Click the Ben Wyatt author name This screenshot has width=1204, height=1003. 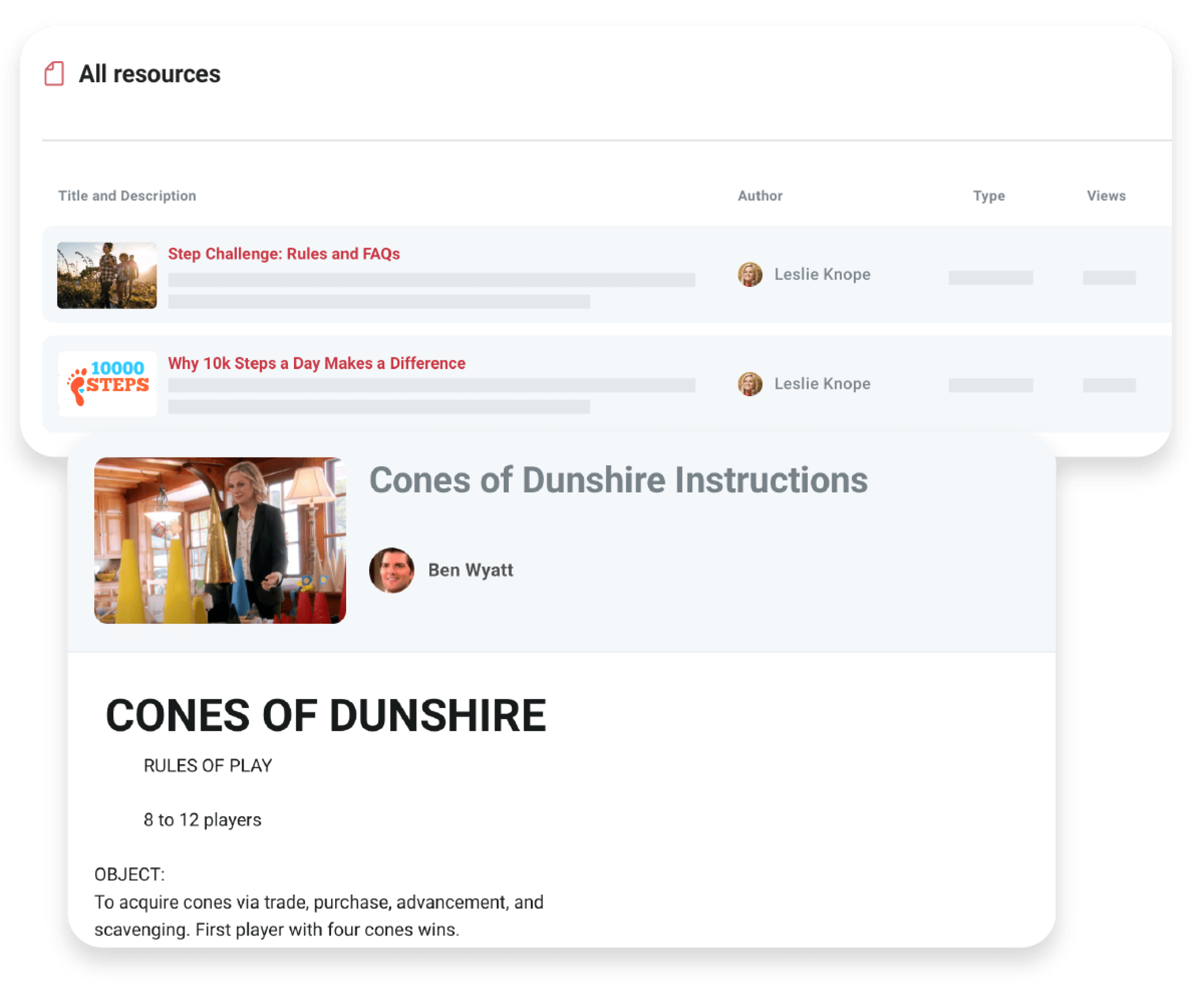pos(471,570)
